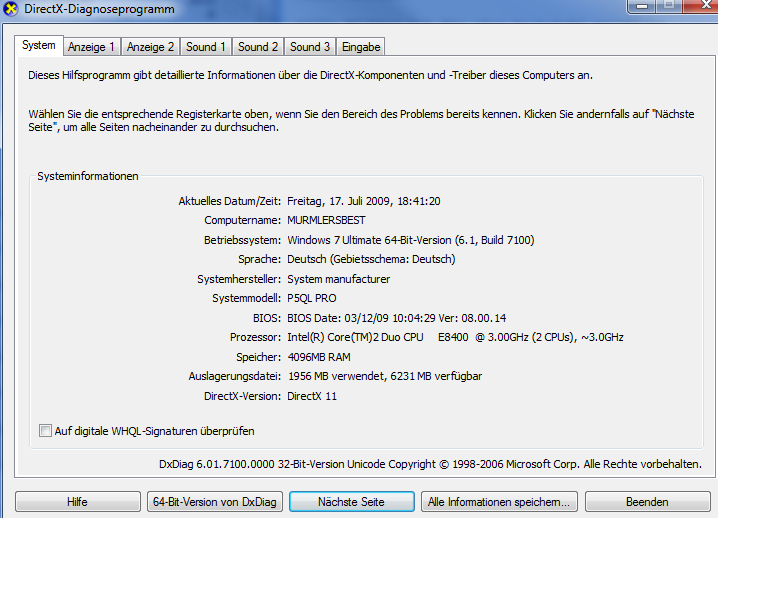
Task: Enable WHQL-Signaturen überprüfen checkbox
Action: [45, 431]
